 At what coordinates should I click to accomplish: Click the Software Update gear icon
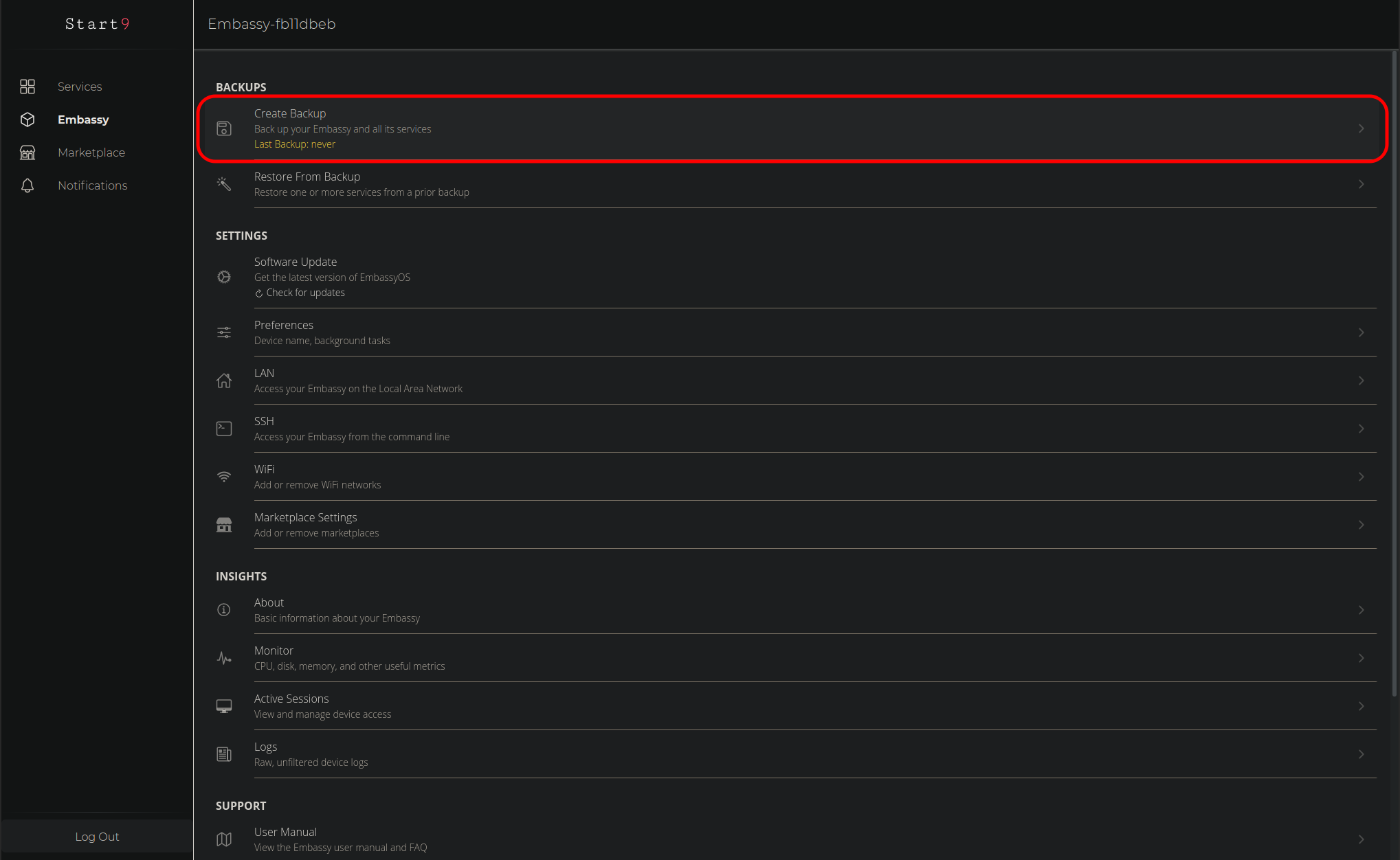(x=224, y=277)
